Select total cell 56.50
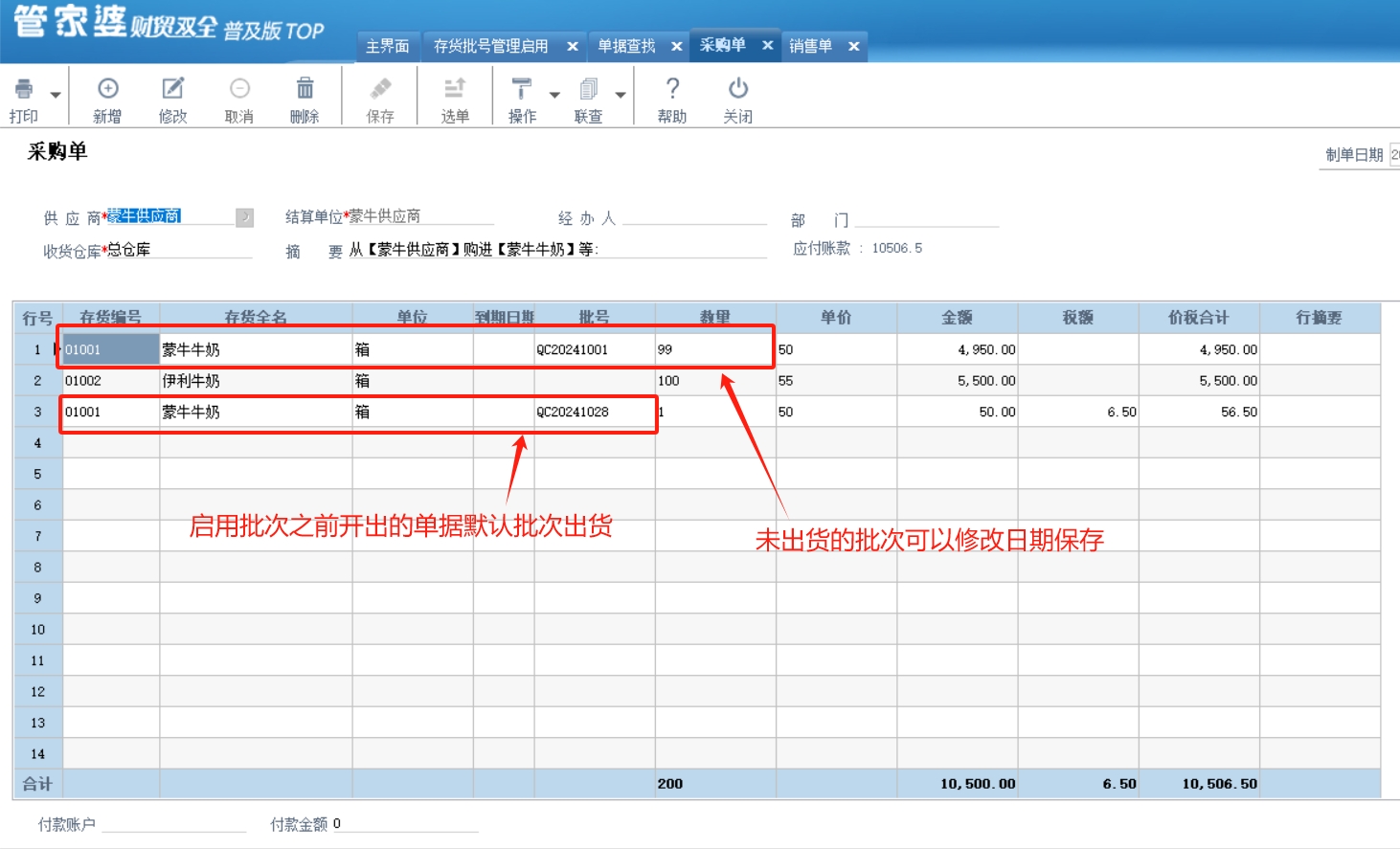Image resolution: width=1400 pixels, height=849 pixels. click(x=1199, y=412)
